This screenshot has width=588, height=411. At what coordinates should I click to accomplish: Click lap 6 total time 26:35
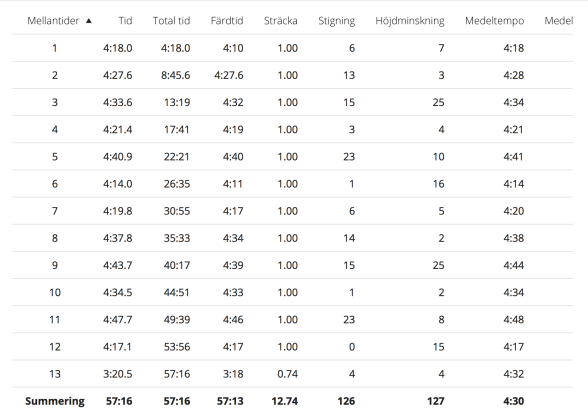tap(177, 184)
